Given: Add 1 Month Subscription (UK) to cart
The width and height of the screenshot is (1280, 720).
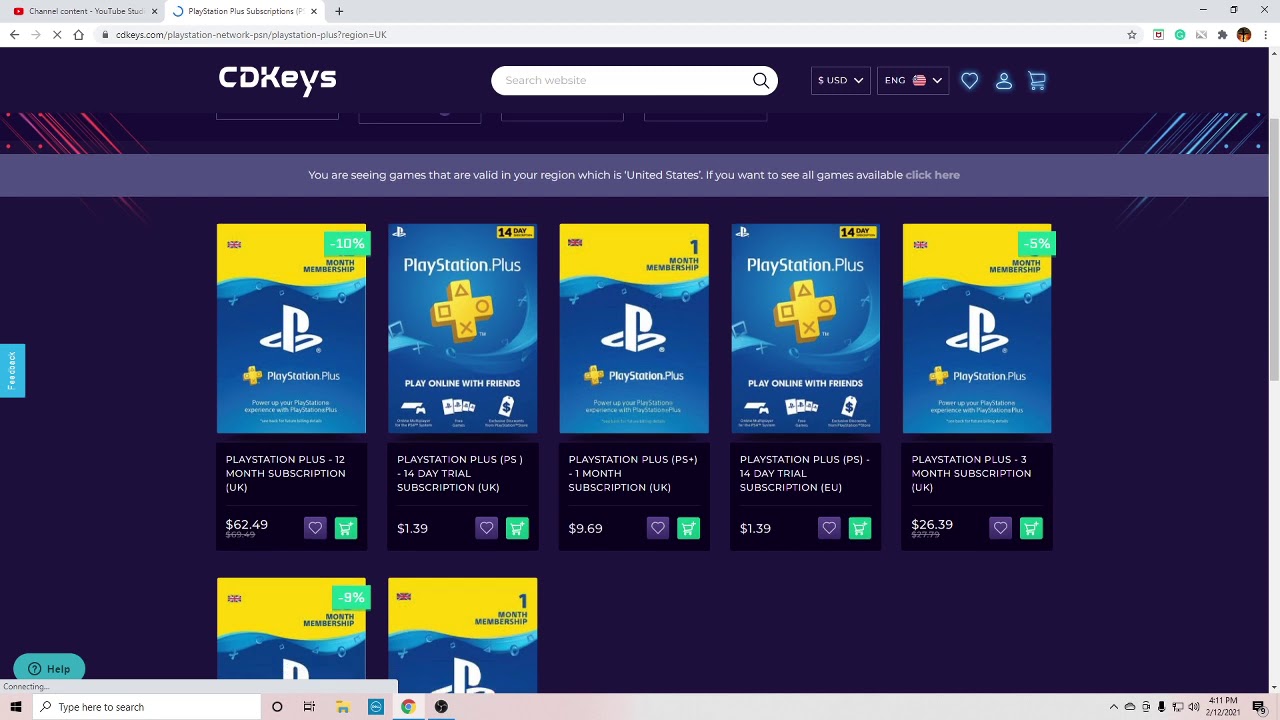Looking at the screenshot, I should 688,528.
